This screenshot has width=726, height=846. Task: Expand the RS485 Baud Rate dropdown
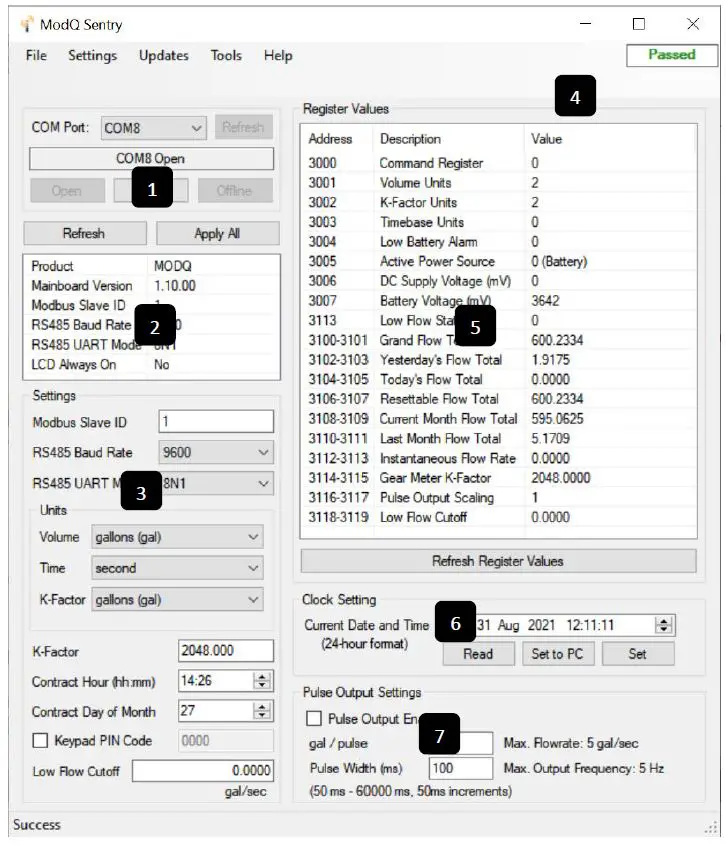[216, 452]
